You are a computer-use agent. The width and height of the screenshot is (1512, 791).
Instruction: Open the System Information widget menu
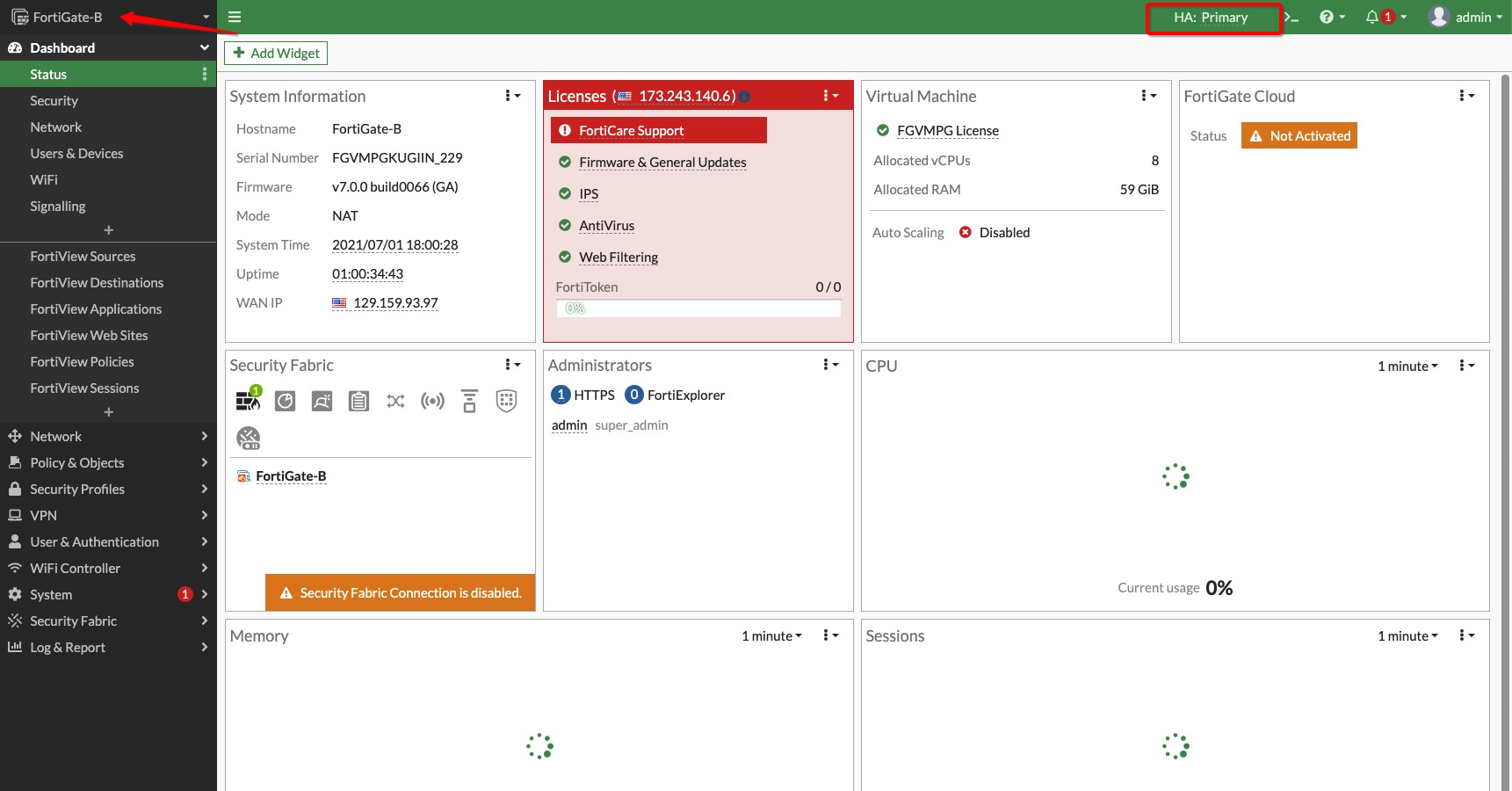[513, 96]
